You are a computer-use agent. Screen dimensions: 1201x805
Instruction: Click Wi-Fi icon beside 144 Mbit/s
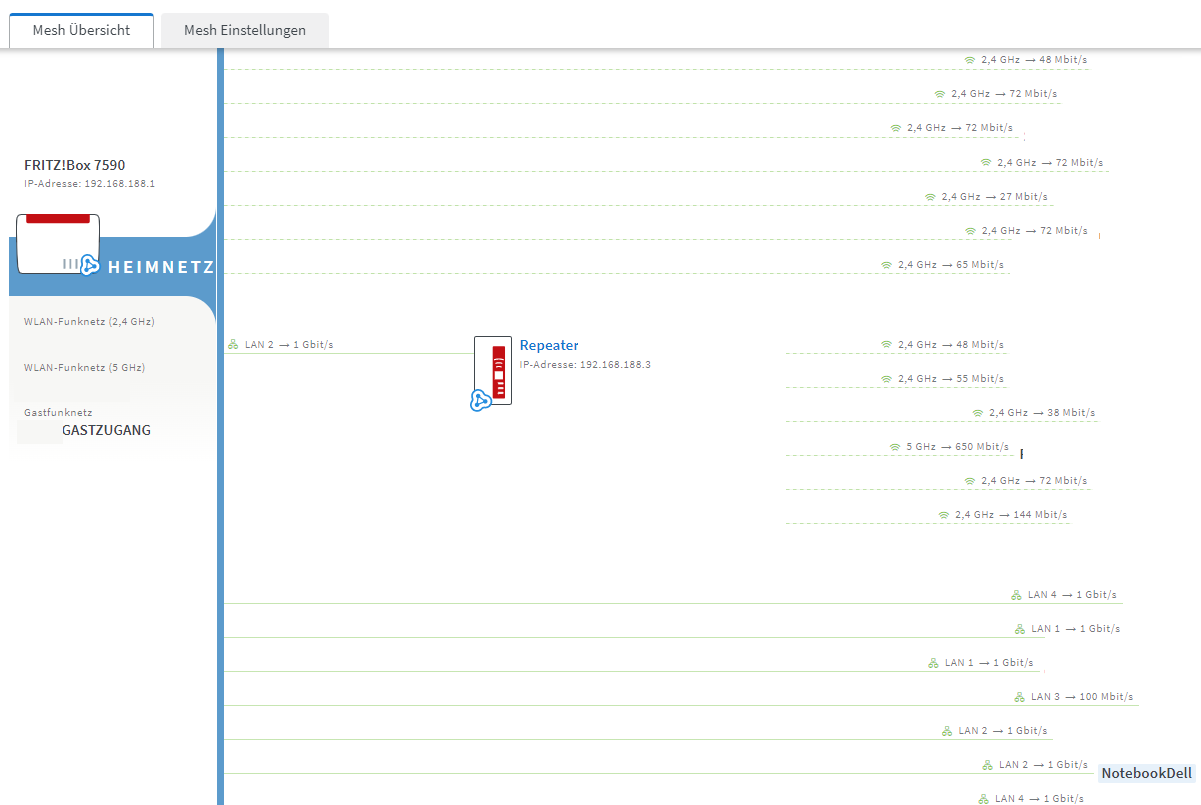(x=943, y=515)
